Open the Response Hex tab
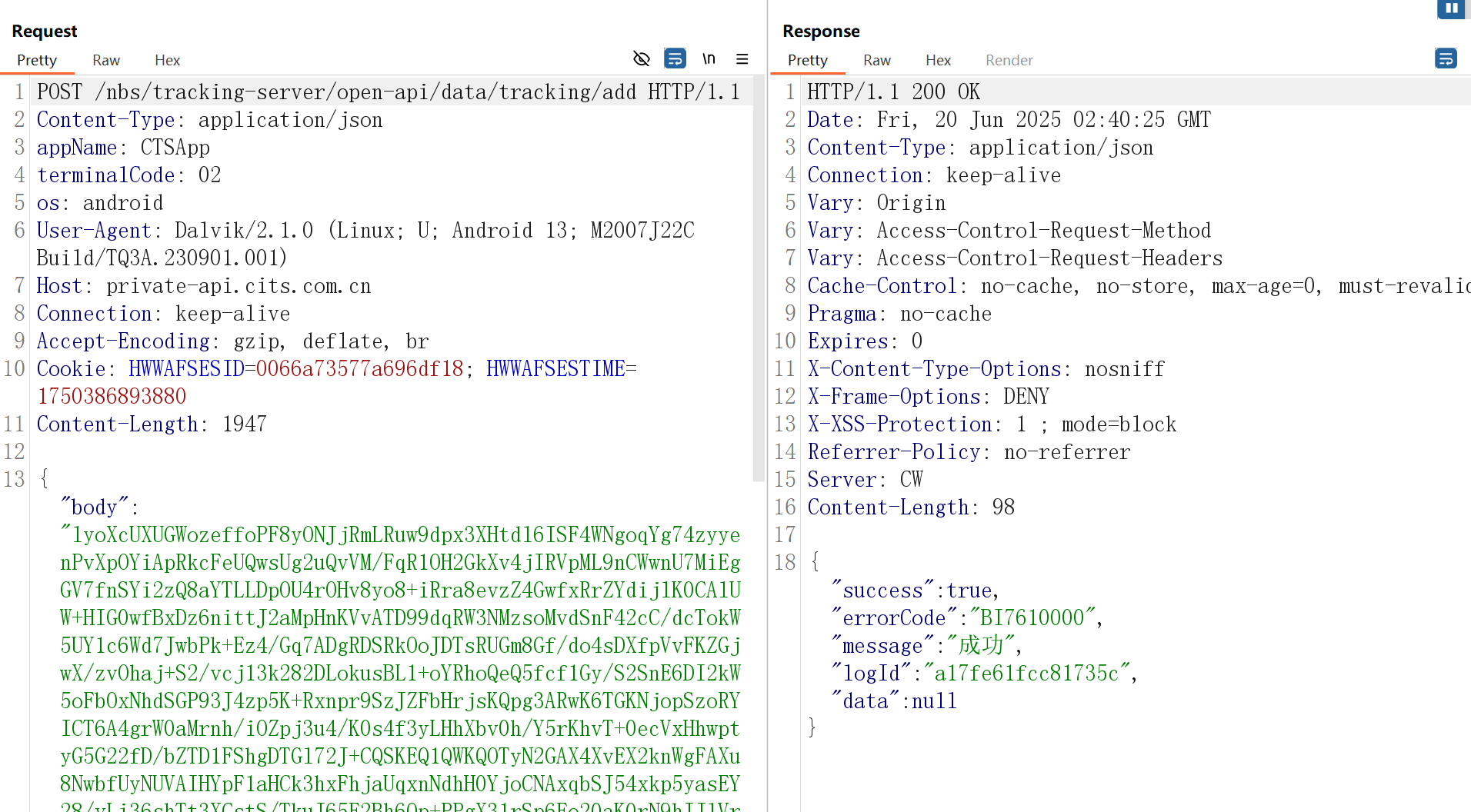 coord(938,61)
